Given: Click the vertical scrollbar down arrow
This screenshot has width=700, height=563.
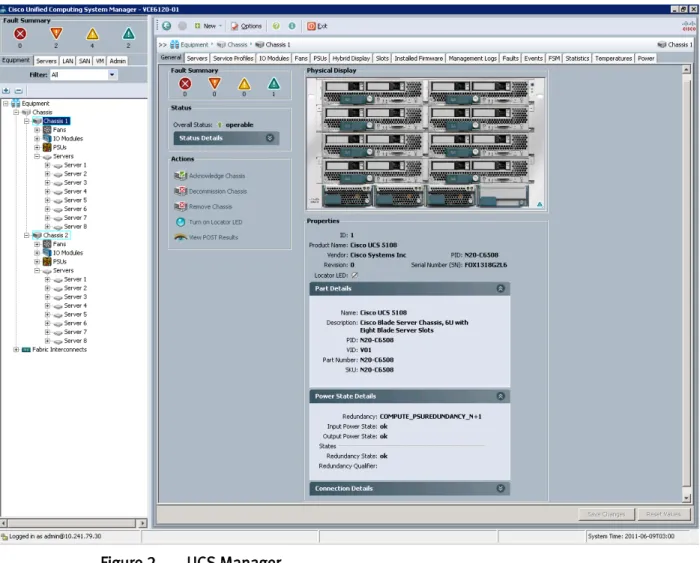Looking at the screenshot, I should (x=687, y=497).
